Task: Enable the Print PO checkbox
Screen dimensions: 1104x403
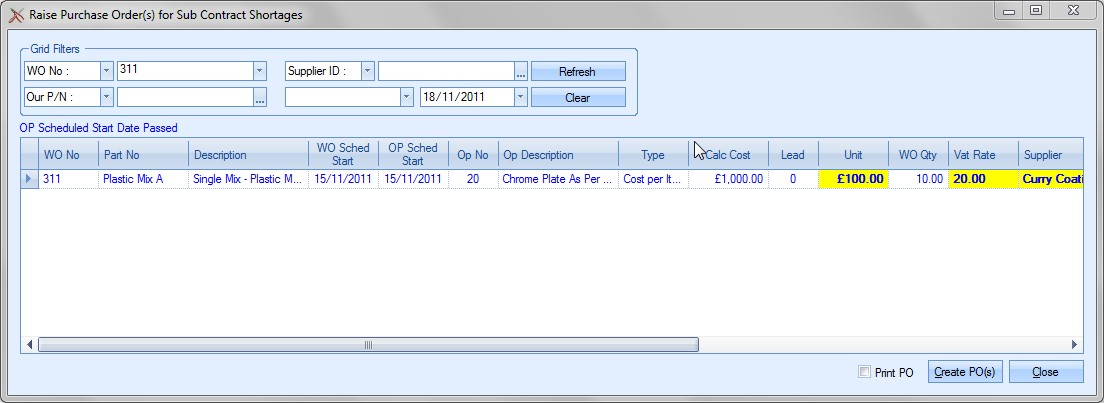Action: point(865,373)
